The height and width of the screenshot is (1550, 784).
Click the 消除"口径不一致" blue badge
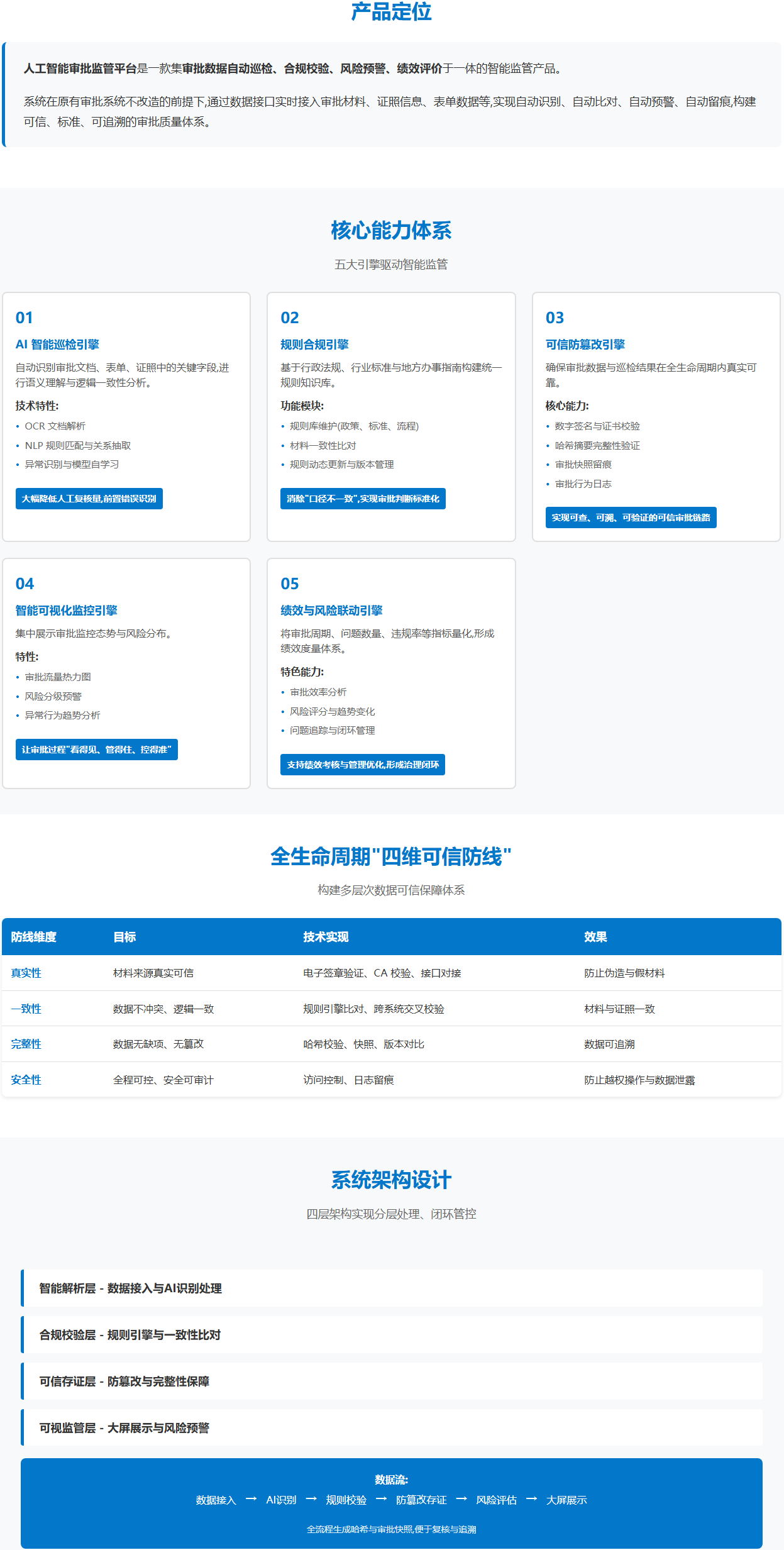(x=363, y=499)
